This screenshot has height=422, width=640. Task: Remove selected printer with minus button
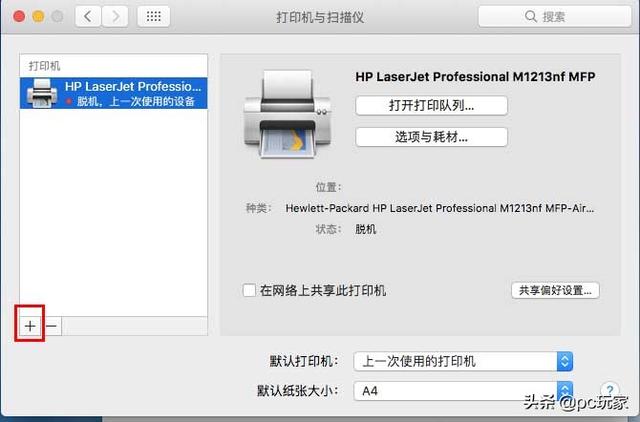click(51, 326)
